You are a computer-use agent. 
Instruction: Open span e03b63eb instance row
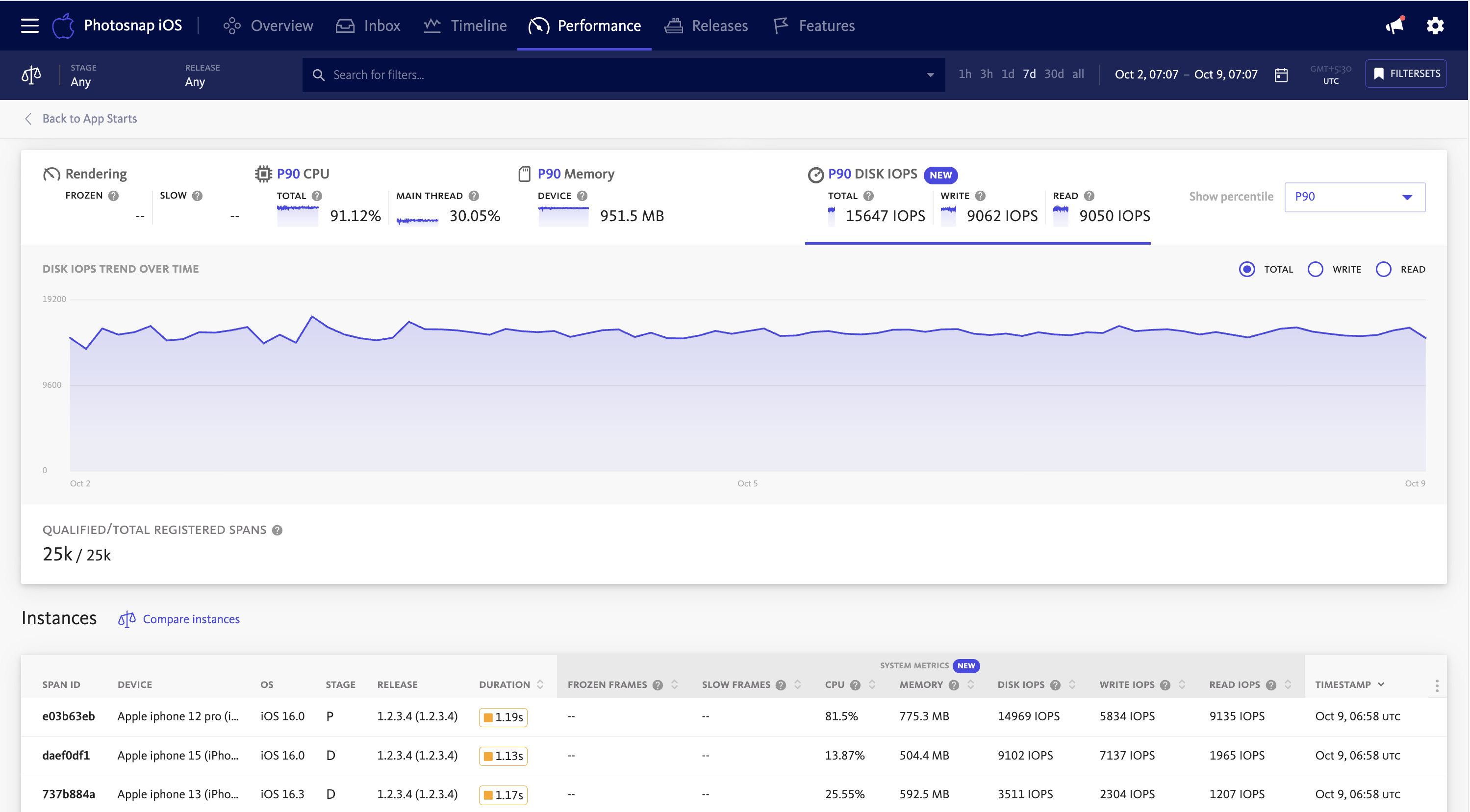[x=734, y=717]
